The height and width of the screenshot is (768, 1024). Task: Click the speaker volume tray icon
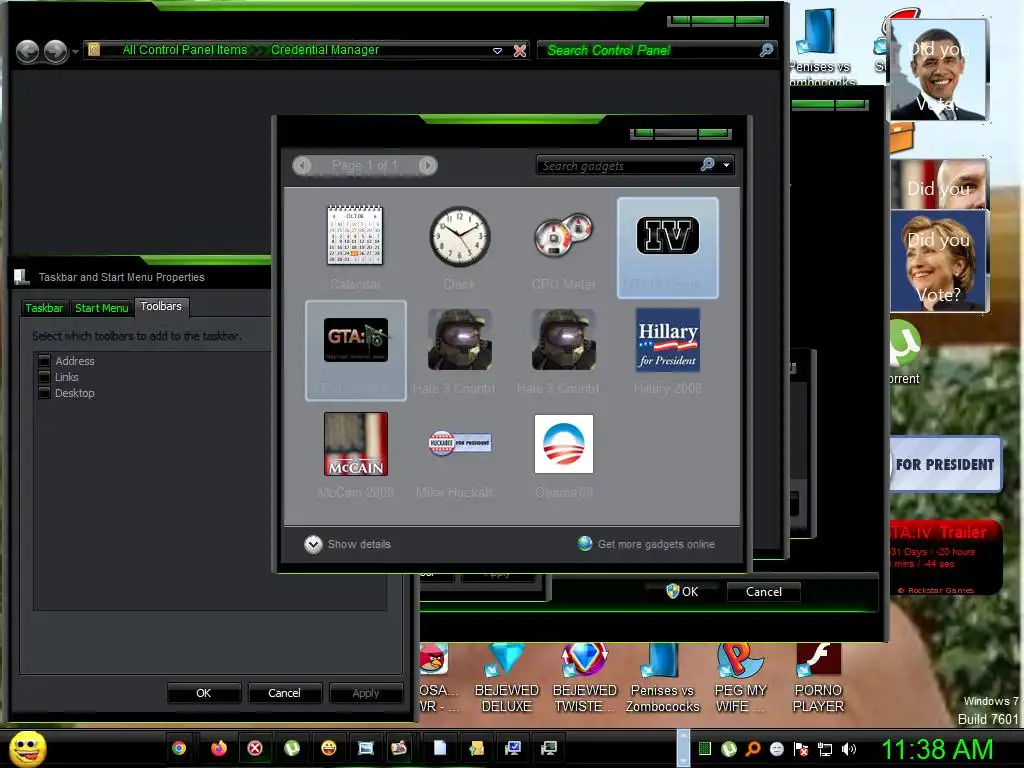tap(849, 749)
